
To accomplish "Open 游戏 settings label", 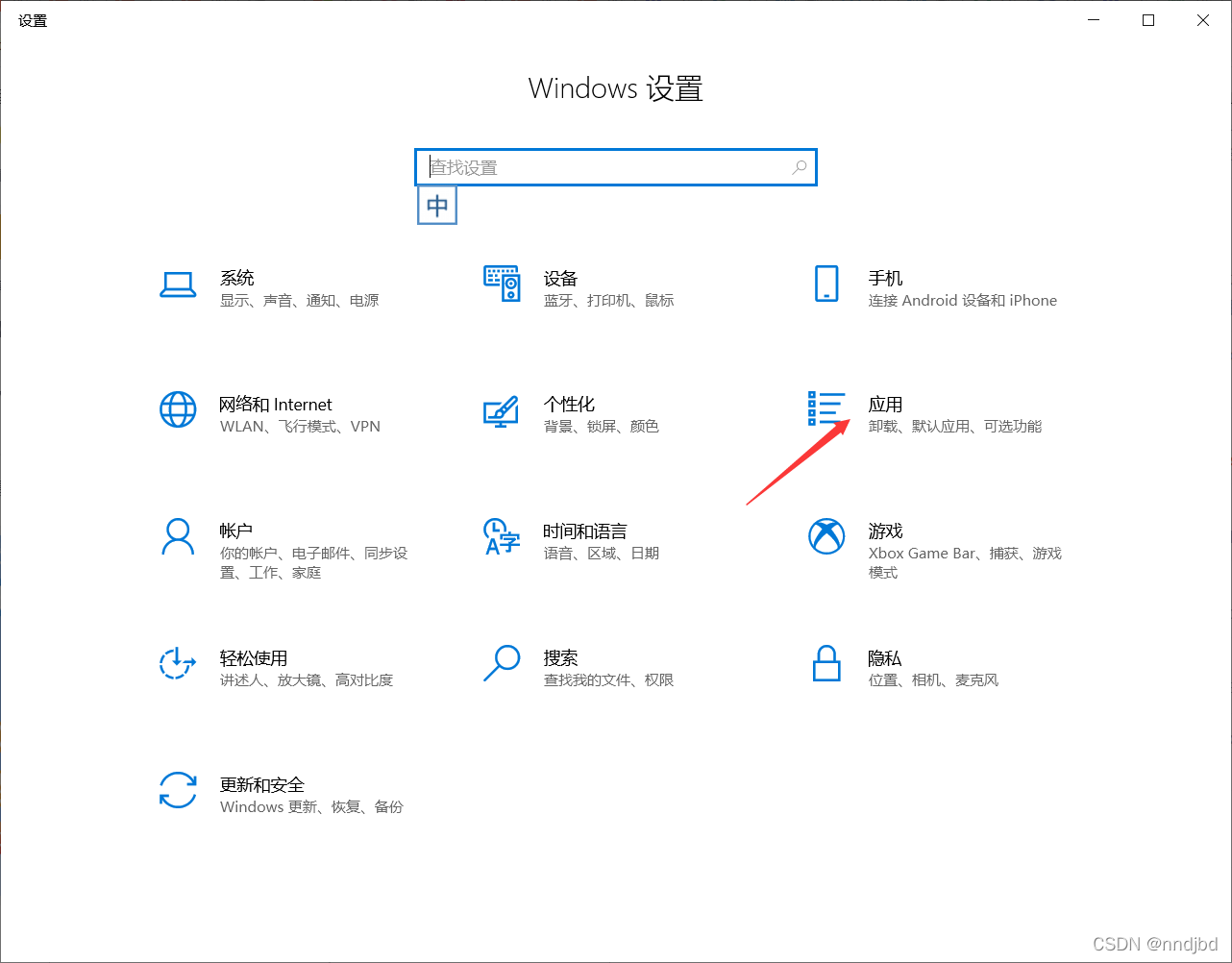I will (885, 531).
